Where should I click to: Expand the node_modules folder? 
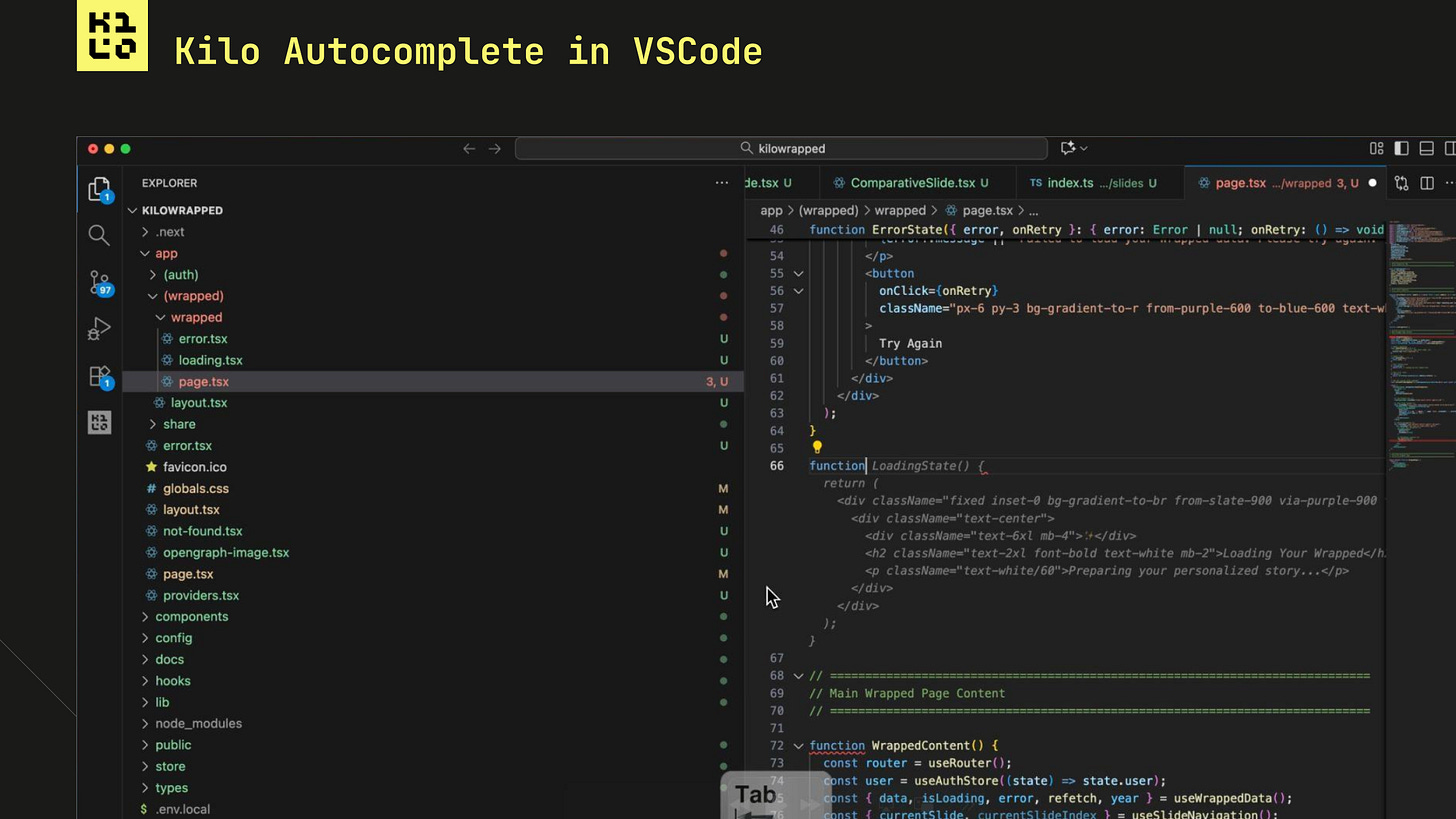pos(198,723)
